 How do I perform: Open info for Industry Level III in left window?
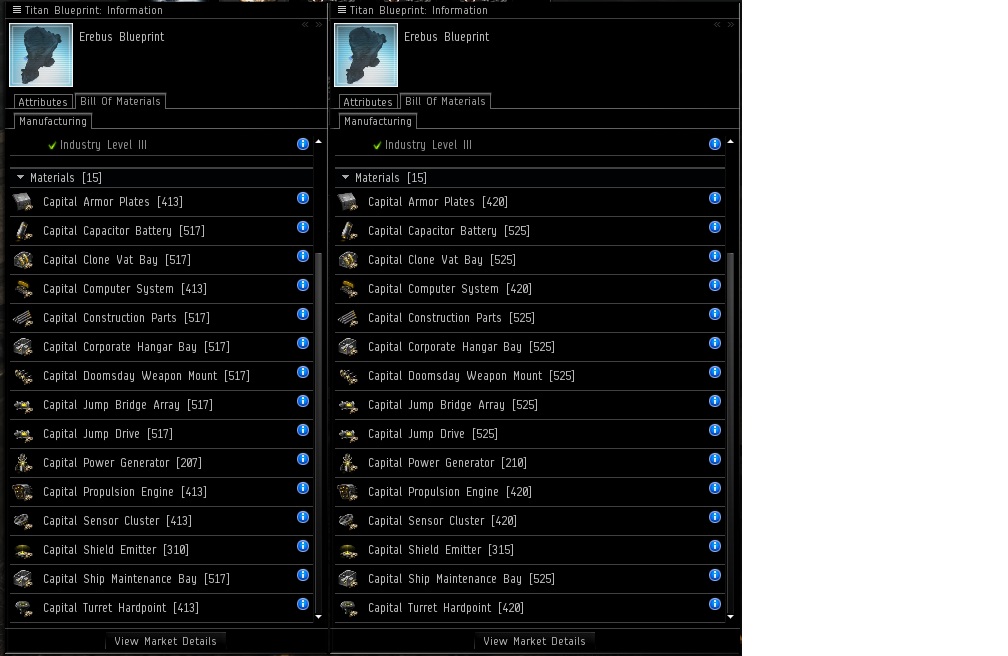click(x=303, y=144)
